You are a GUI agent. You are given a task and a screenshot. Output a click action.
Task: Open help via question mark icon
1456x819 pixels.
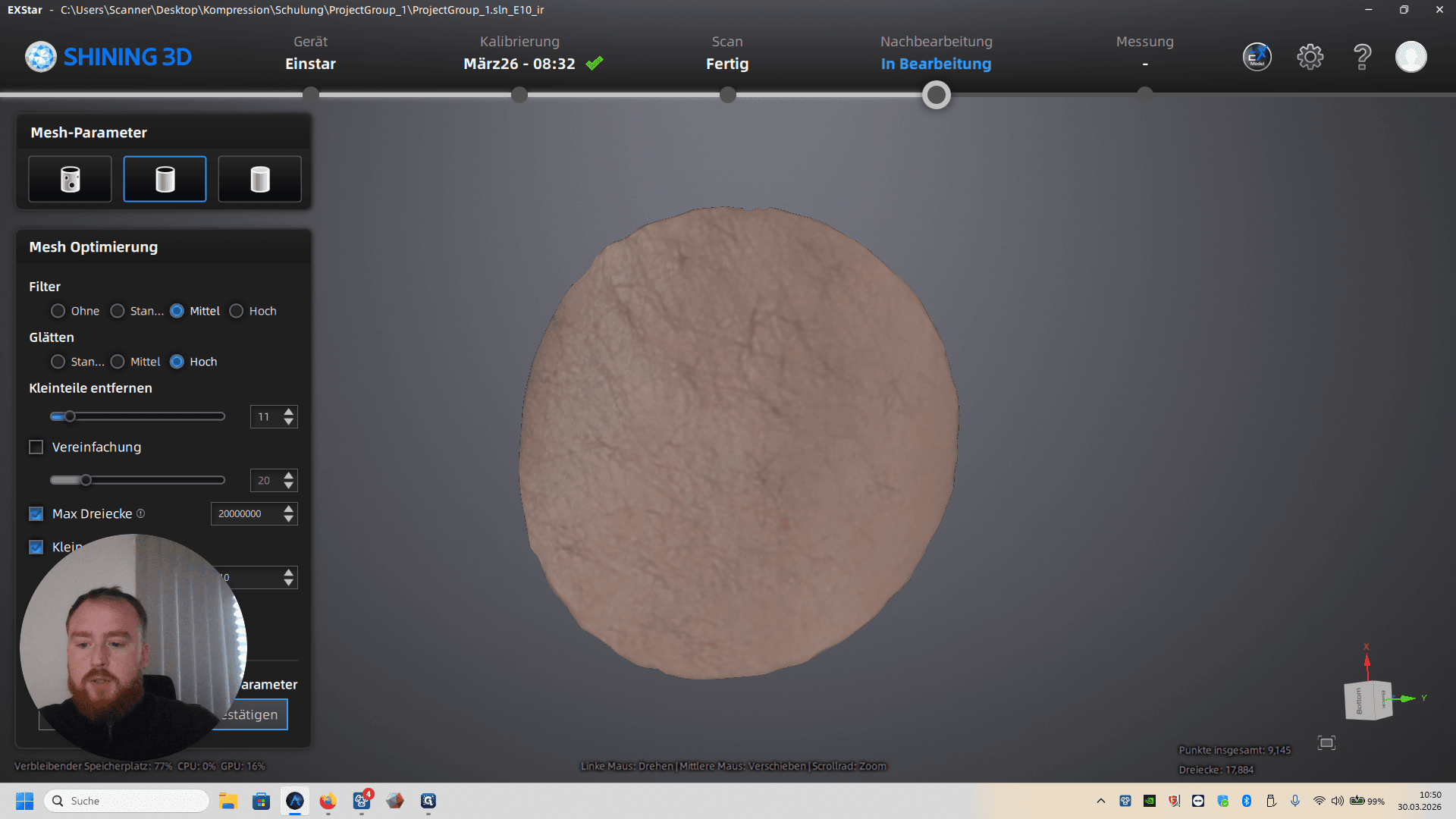point(1362,57)
